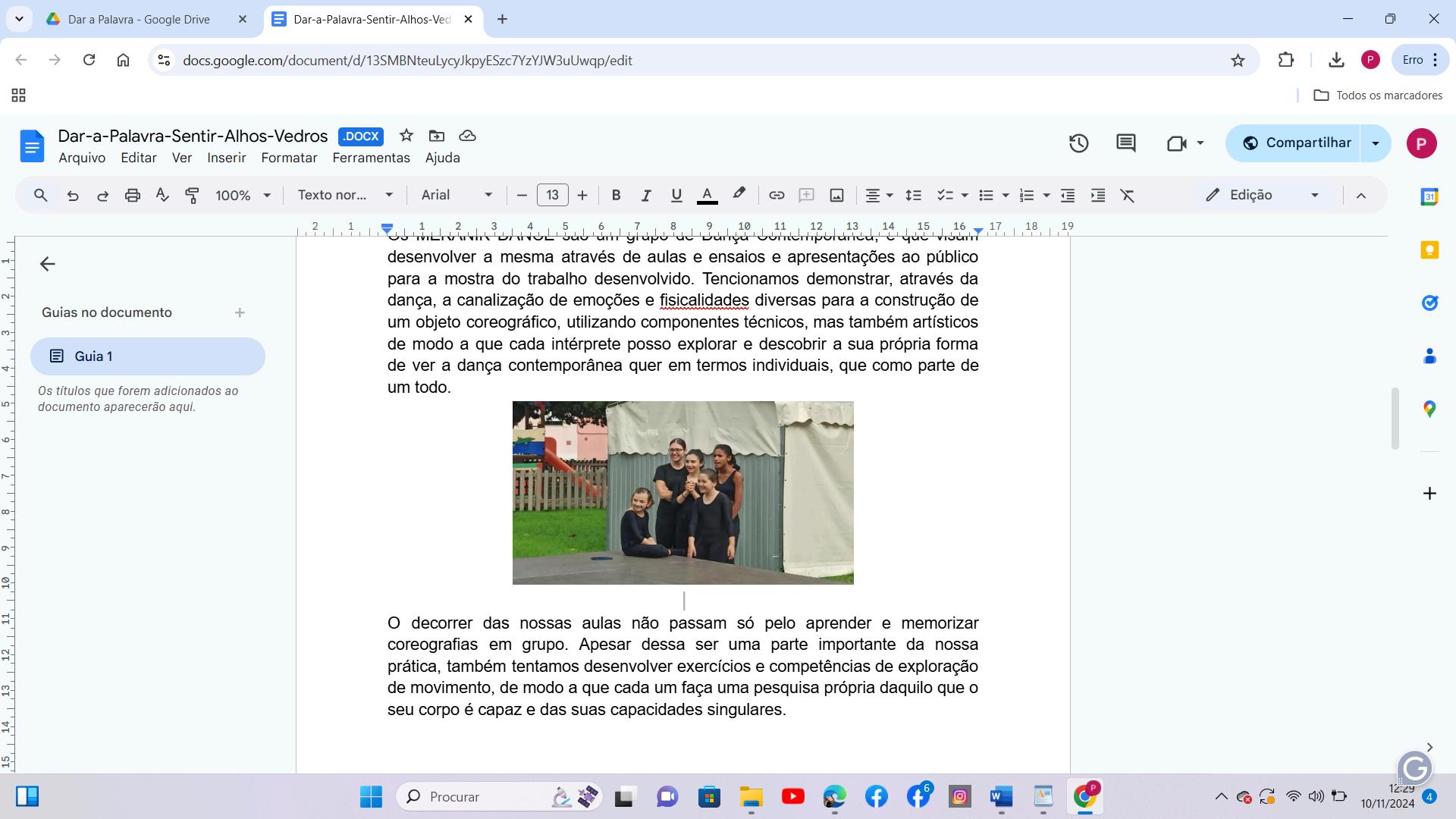1456x819 pixels.
Task: Open the comments history icon
Action: 1125,143
